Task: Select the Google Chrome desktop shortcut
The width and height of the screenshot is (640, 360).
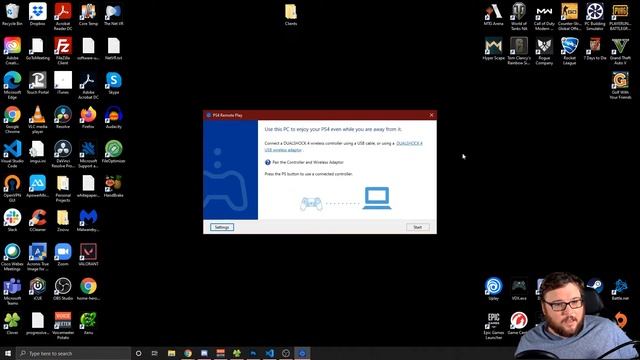Action: click(x=12, y=120)
